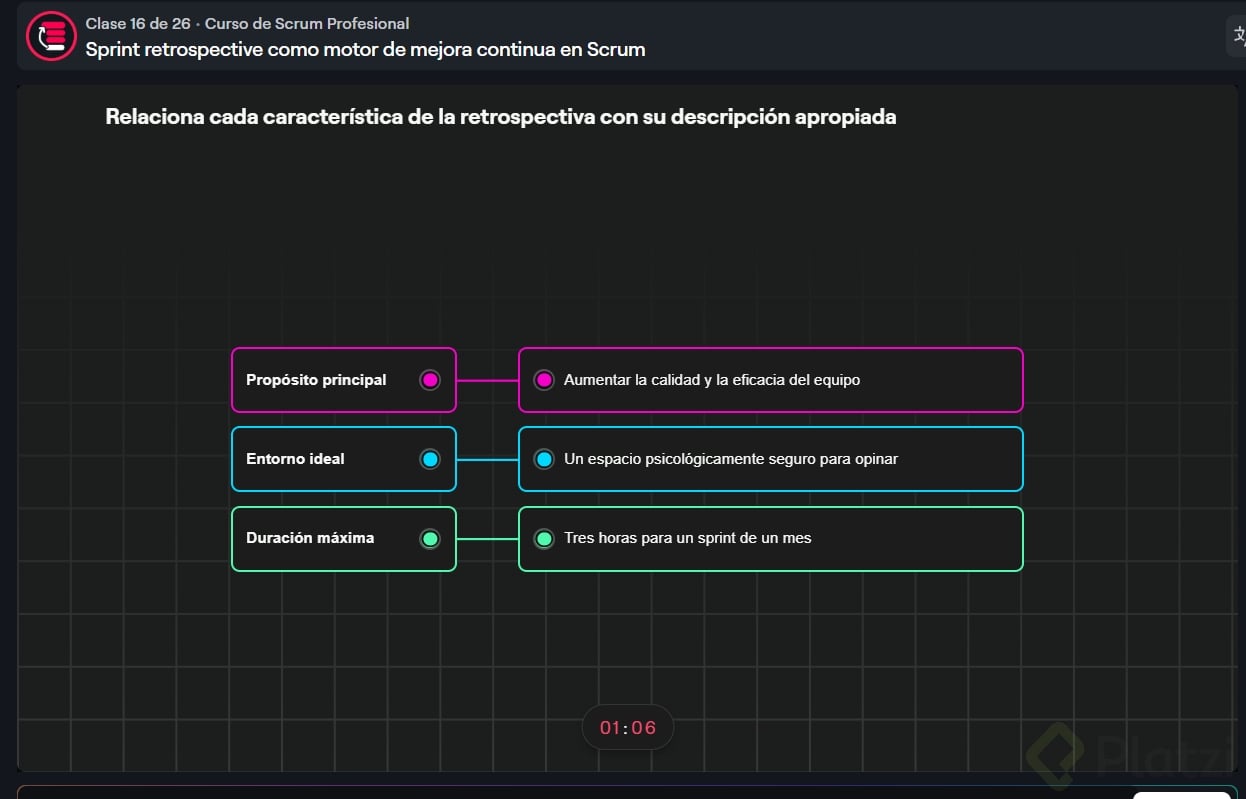Viewport: 1246px width, 799px height.
Task: Select the green dot on Duración máxima
Action: (x=430, y=538)
